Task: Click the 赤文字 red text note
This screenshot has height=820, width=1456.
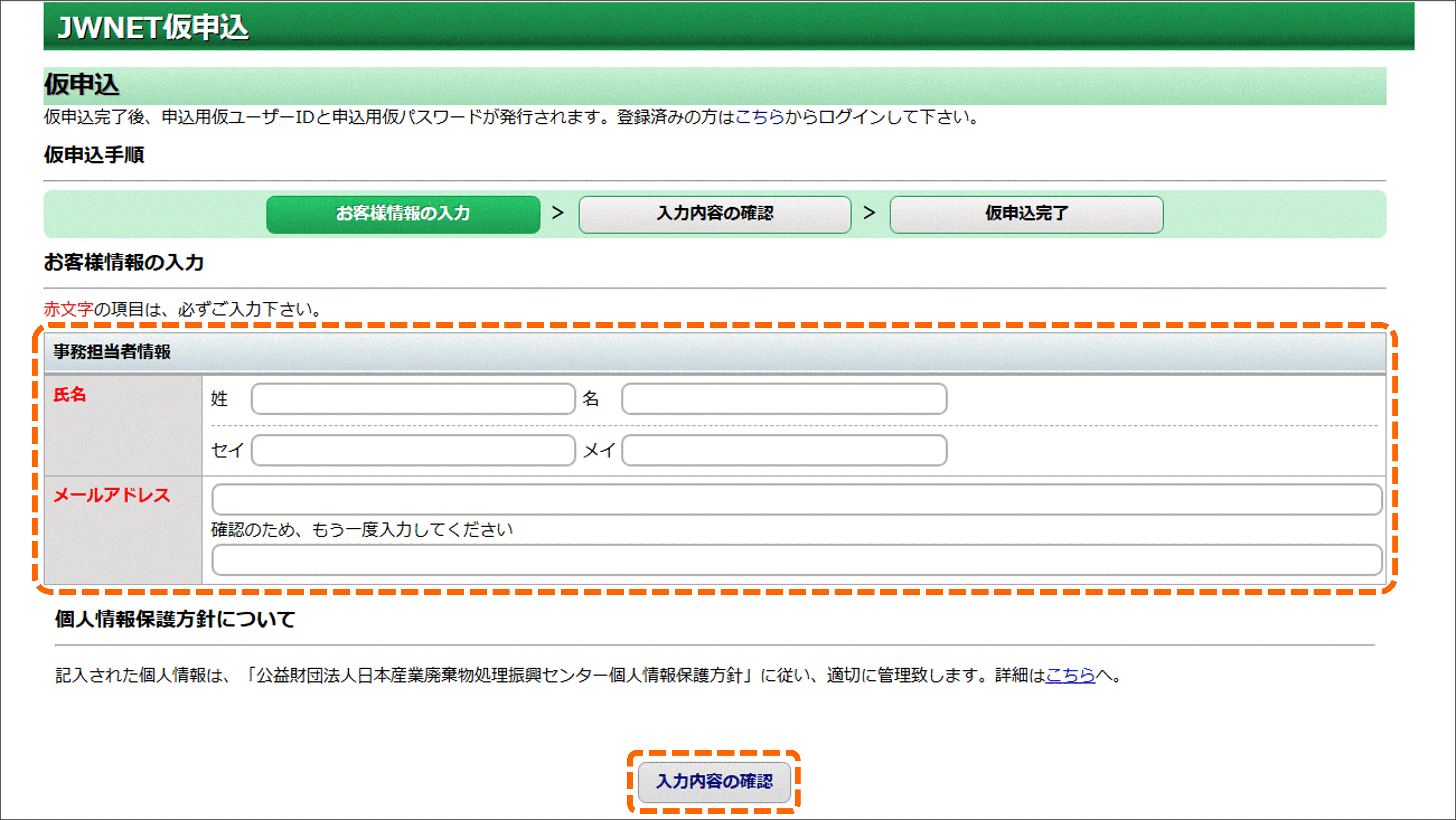Action: click(x=68, y=309)
